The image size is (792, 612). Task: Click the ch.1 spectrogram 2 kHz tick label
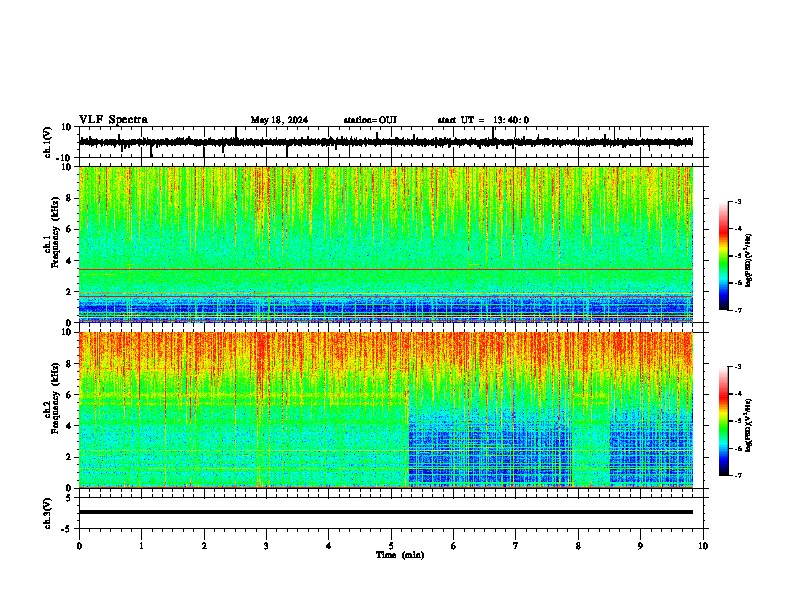(x=69, y=292)
